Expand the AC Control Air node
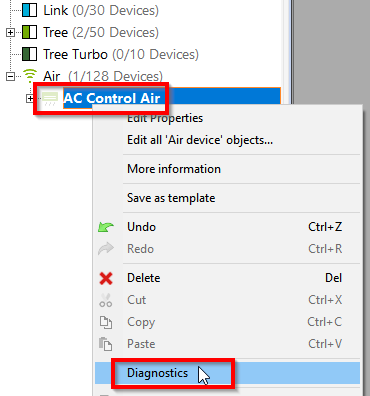This screenshot has height=396, width=370. tap(30, 98)
